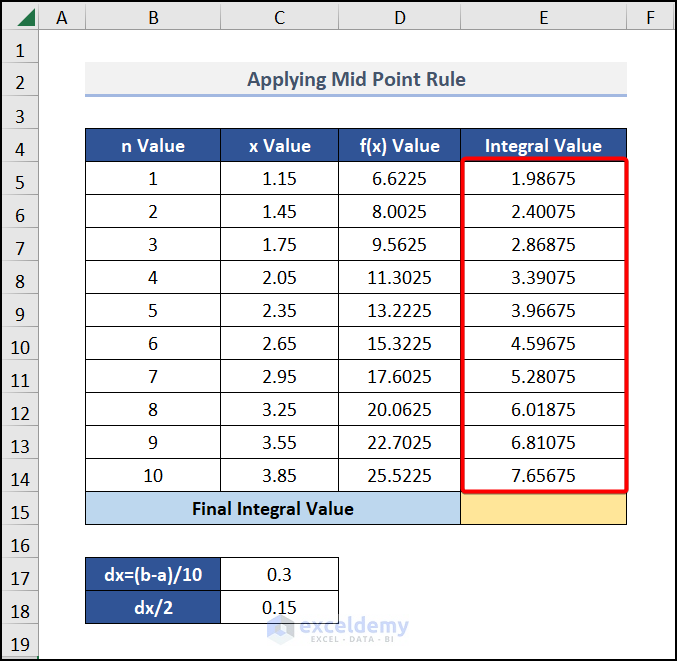Select column E header

[x=543, y=18]
